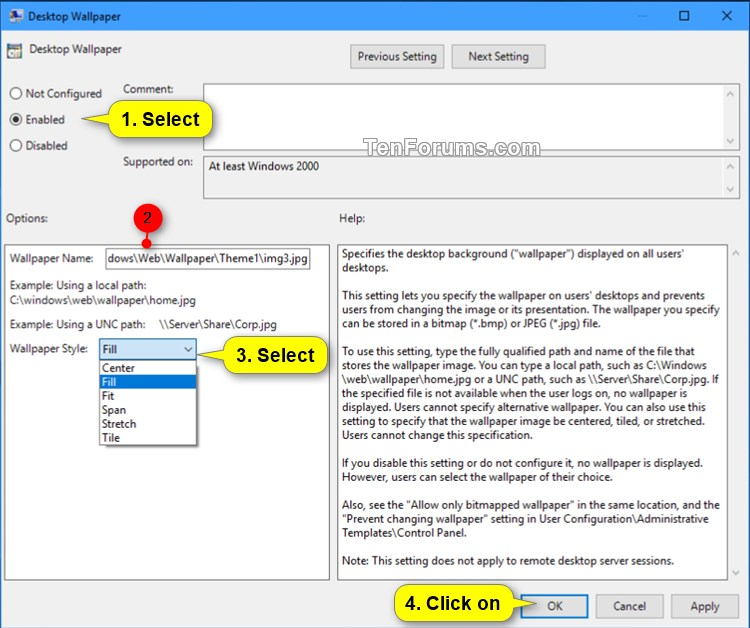Viewport: 750px width, 628px height.
Task: Click the OK button
Action: [x=554, y=606]
